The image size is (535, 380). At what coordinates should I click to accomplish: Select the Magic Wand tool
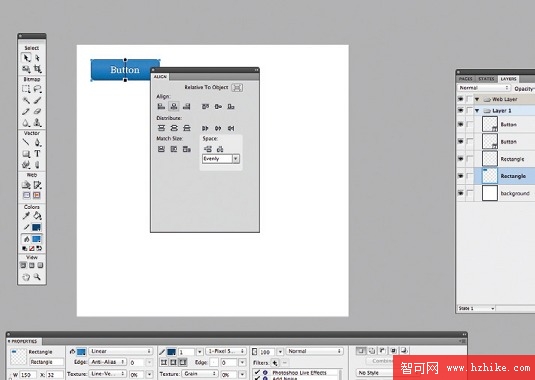(x=26, y=100)
